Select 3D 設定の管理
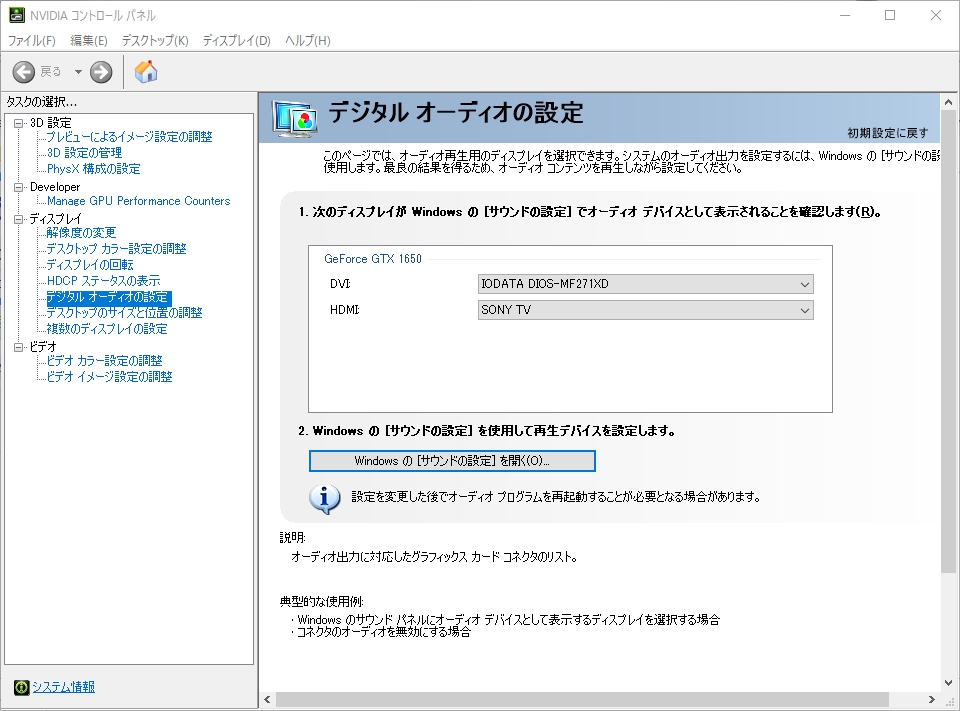This screenshot has height=711, width=960. tap(84, 152)
